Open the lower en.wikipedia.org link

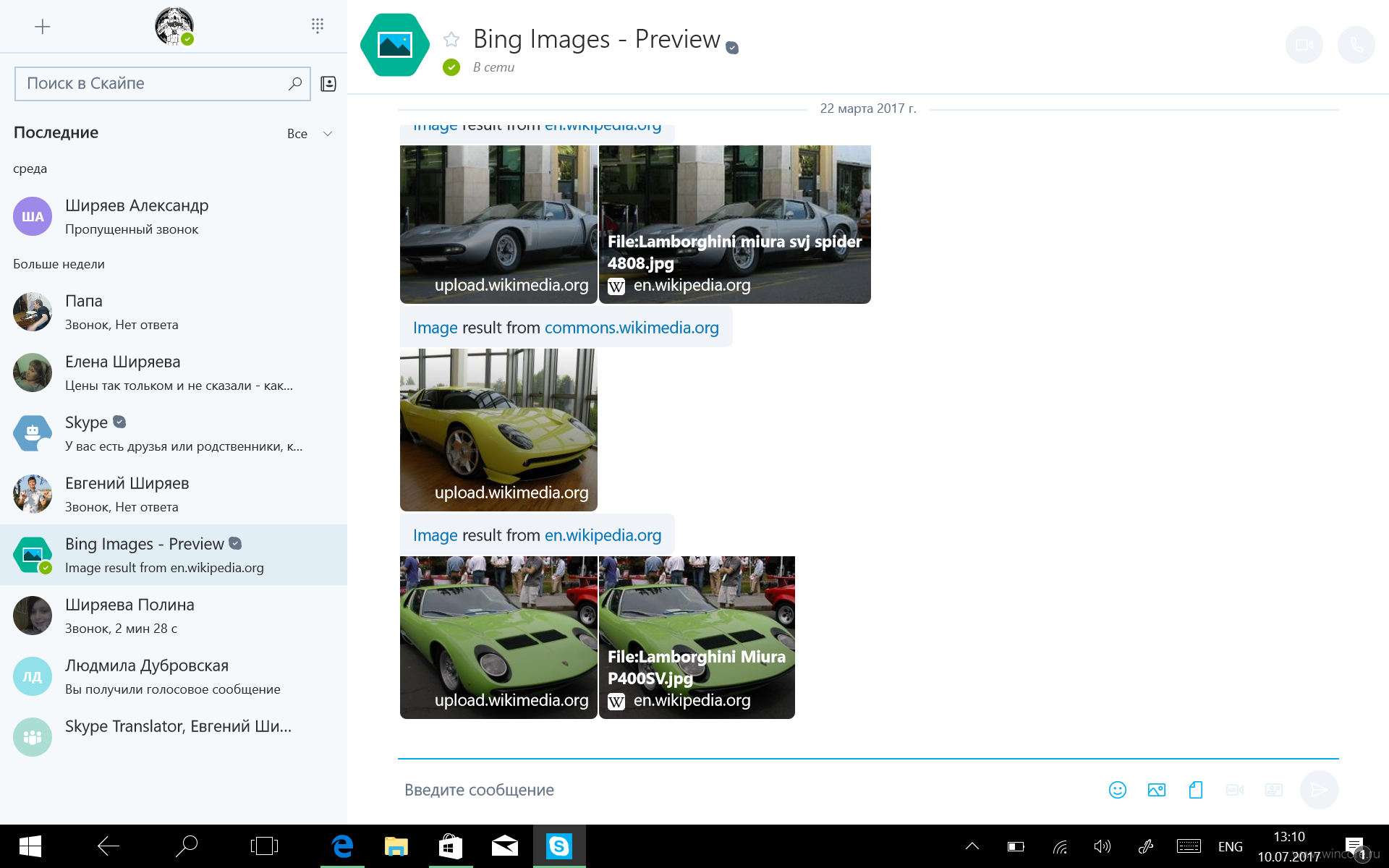click(x=603, y=535)
